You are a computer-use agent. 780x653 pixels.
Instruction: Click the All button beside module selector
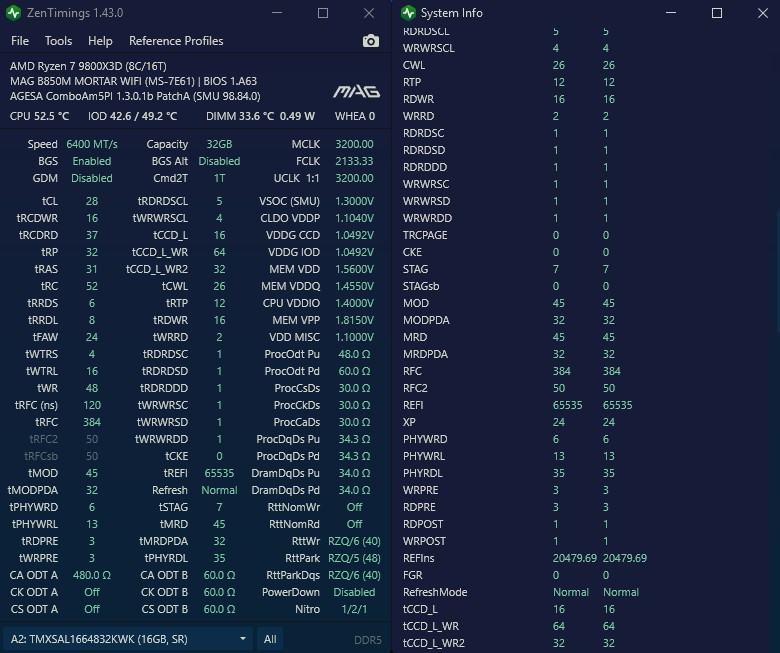pos(270,639)
